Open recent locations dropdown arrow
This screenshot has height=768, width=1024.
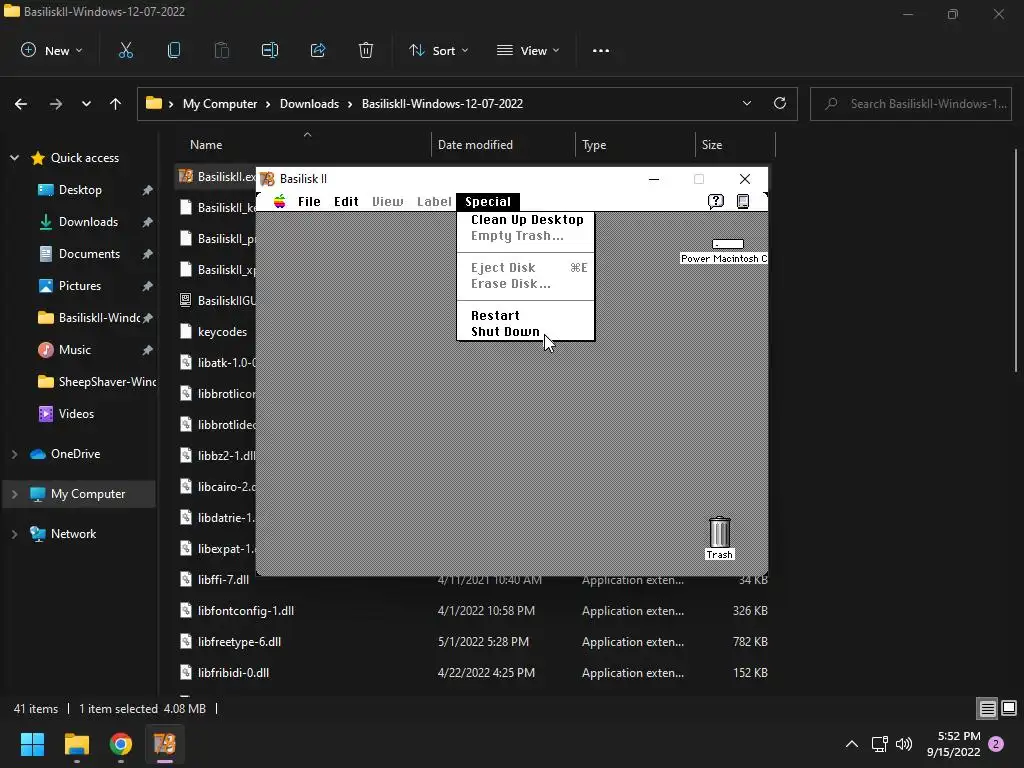point(86,104)
